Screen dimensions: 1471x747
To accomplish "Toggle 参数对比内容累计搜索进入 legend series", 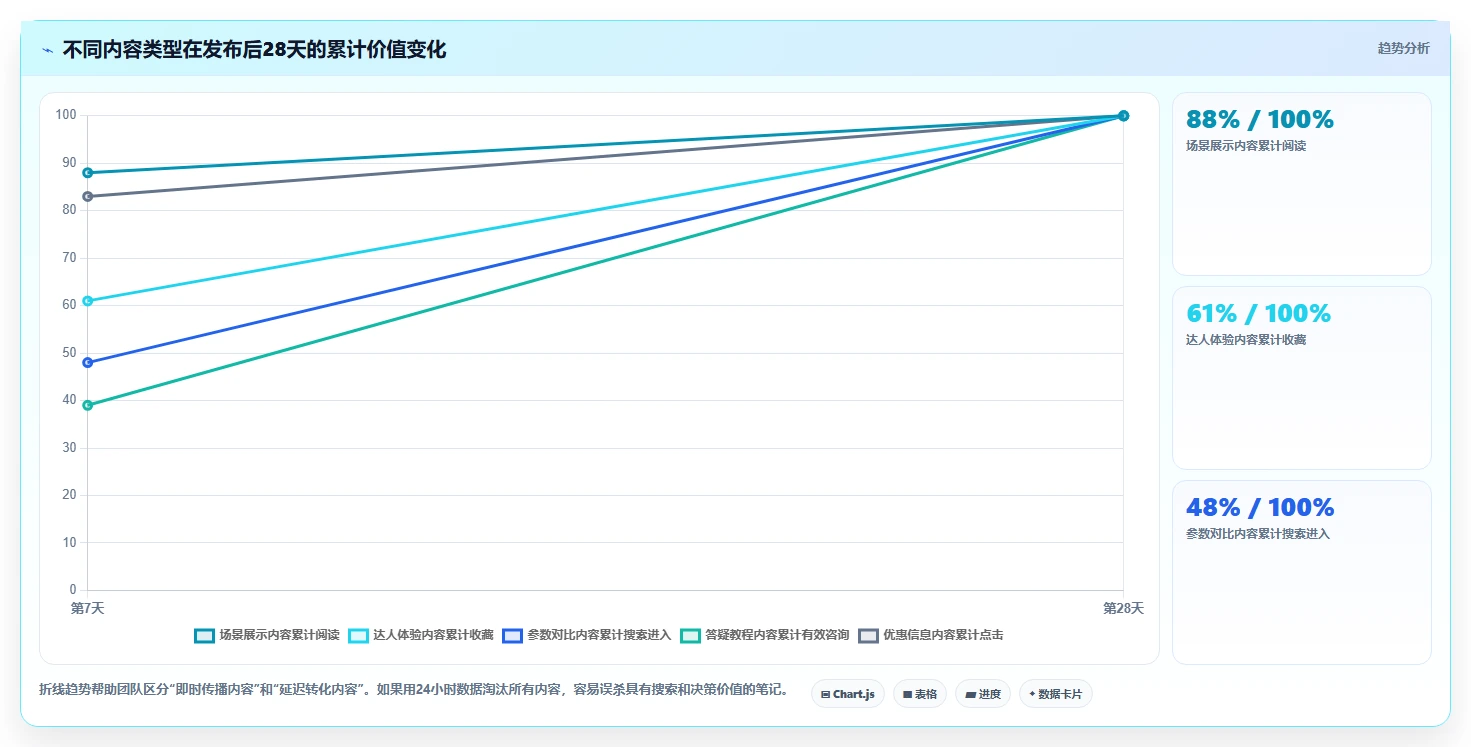I will pos(587,635).
